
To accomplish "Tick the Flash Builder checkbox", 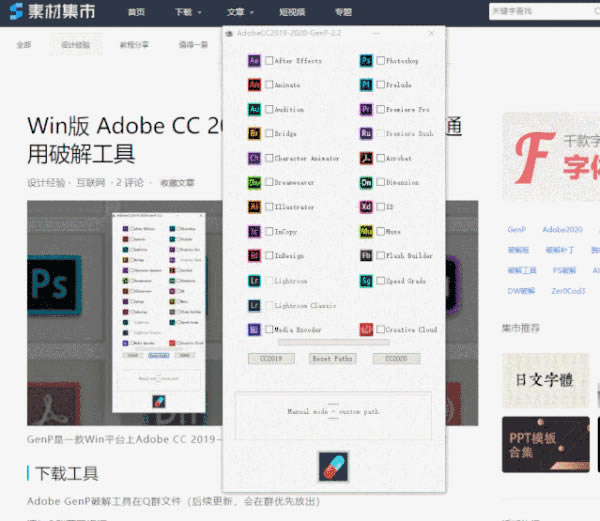I will 381,256.
